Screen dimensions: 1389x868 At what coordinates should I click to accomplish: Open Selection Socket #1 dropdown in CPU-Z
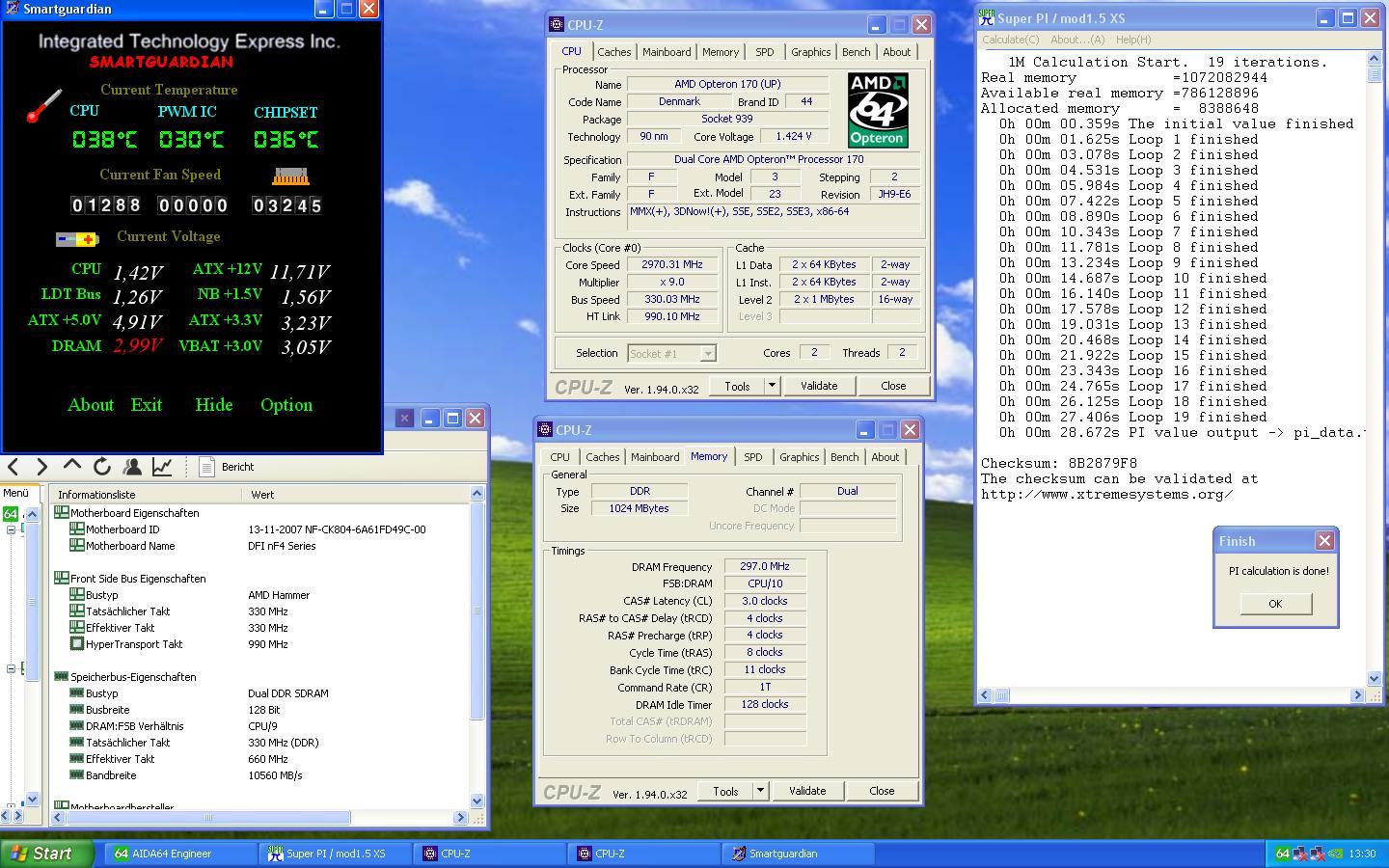pyautogui.click(x=708, y=354)
